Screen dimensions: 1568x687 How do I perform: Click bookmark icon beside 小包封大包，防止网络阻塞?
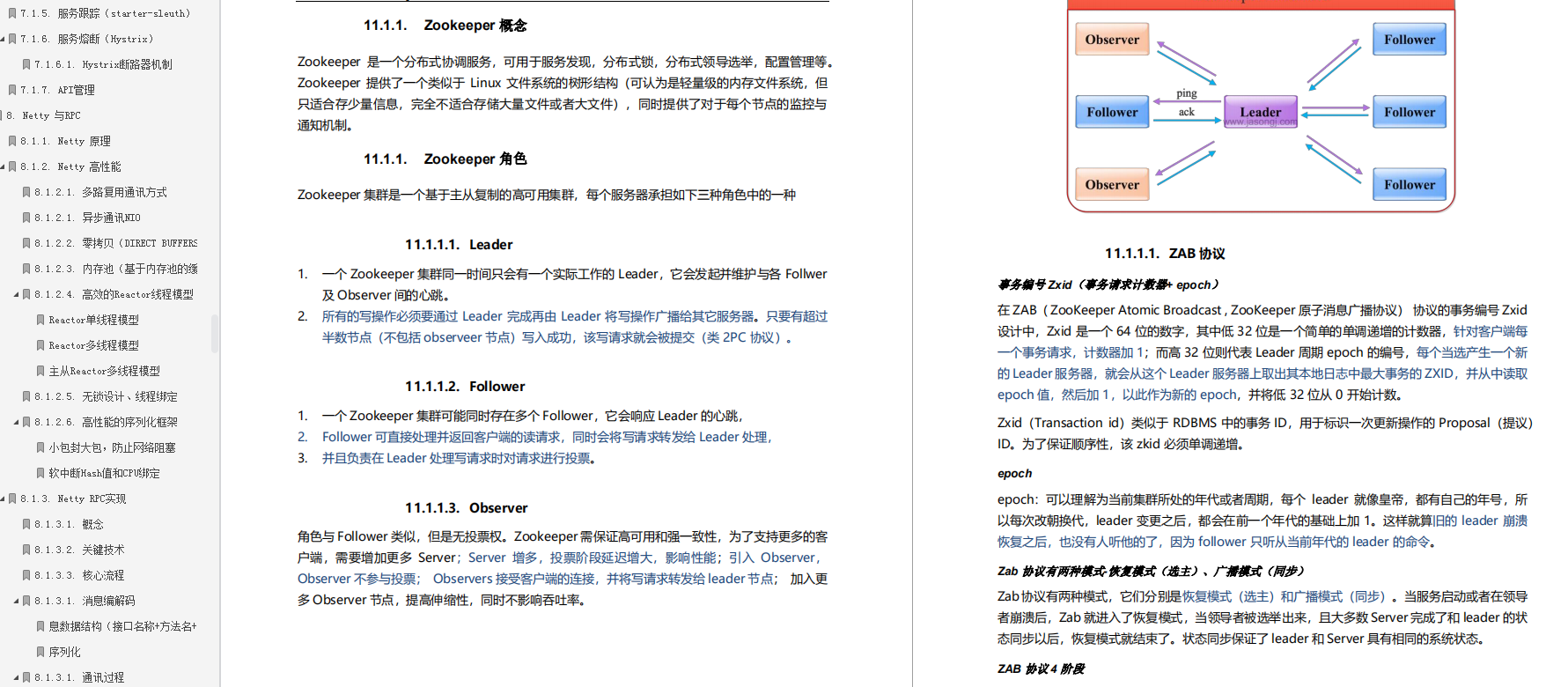tap(40, 447)
